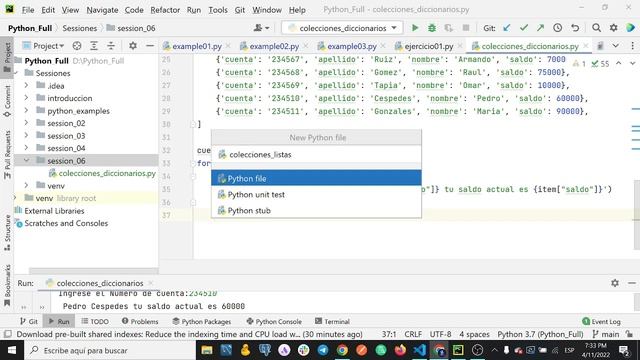Open the Python Packages tool window
The height and width of the screenshot is (360, 640).
click(x=202, y=321)
